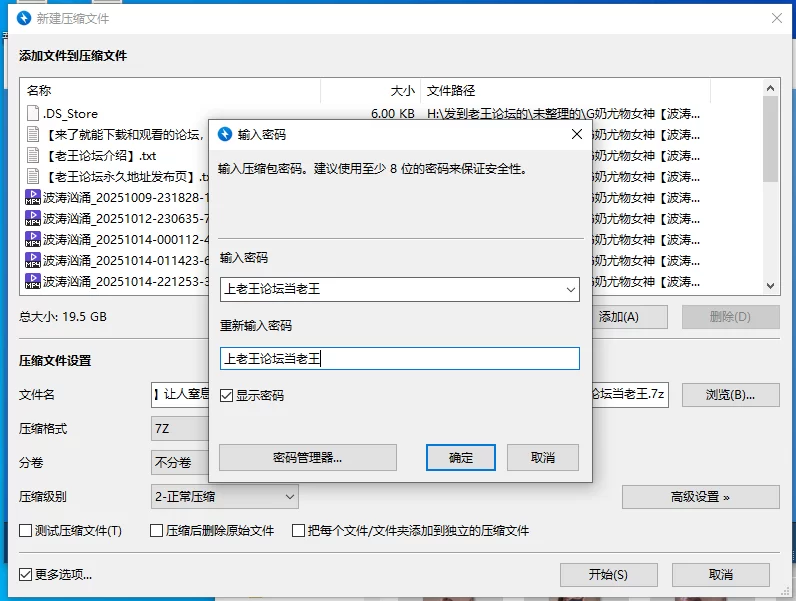Click the file list vertical scrollbar thumb
Viewport: 796px width, 601px height.
pyautogui.click(x=770, y=139)
